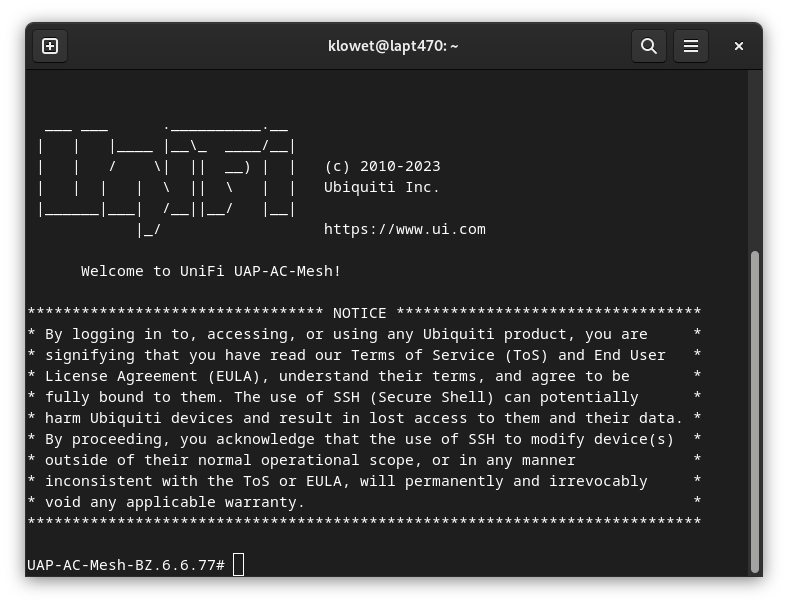Open the hamburger main menu
This screenshot has width=788, height=605.
[x=690, y=46]
